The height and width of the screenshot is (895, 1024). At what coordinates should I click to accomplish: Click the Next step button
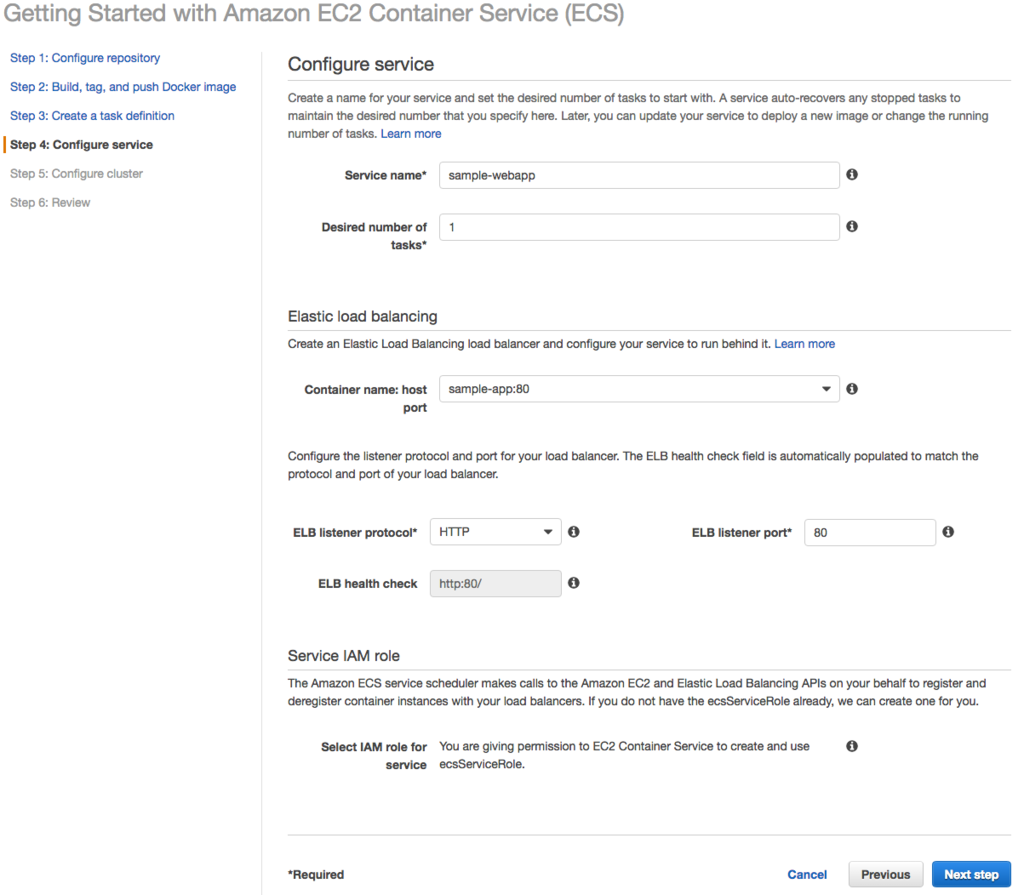(971, 874)
